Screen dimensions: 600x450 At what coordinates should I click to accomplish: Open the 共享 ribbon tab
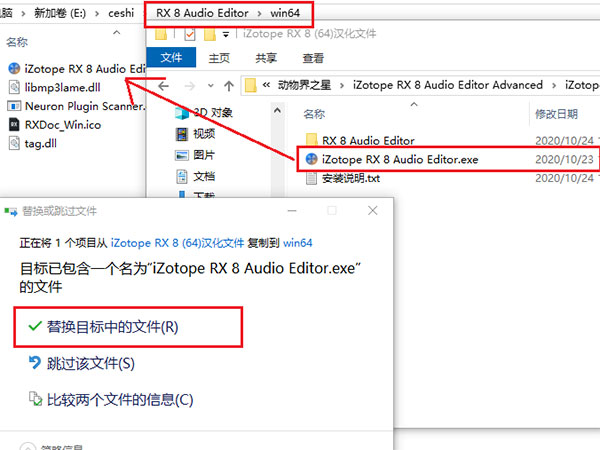(266, 58)
